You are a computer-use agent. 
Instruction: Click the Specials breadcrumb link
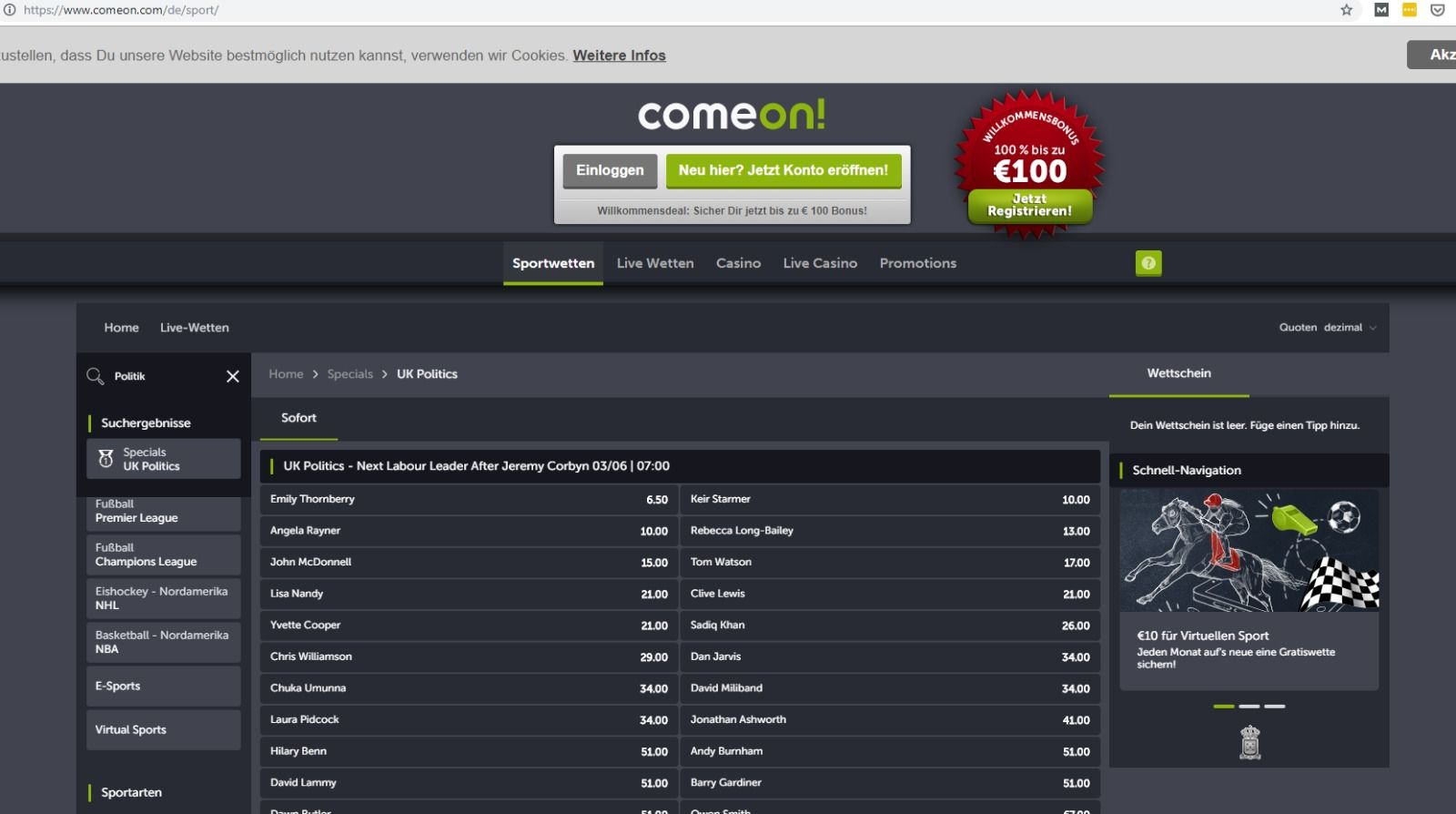click(x=350, y=374)
